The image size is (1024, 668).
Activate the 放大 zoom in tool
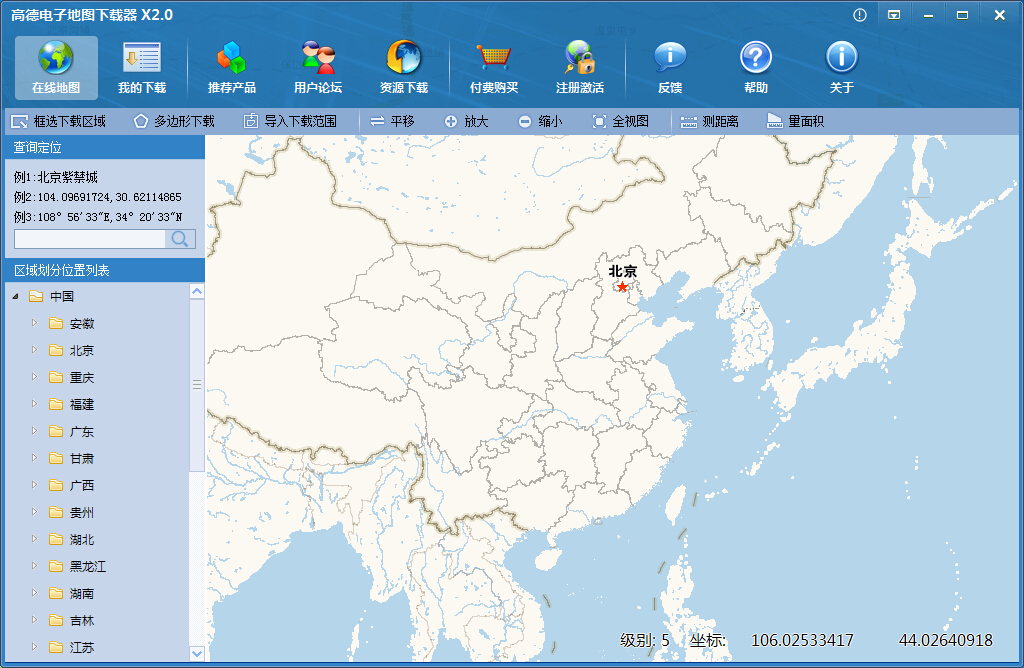[466, 121]
